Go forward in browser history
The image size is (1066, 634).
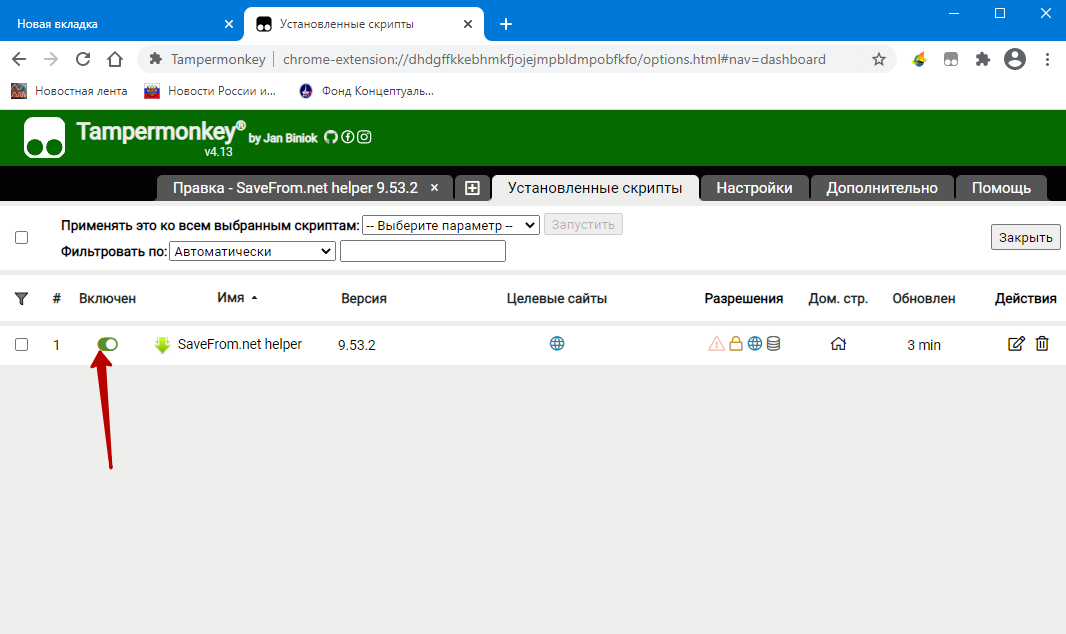[51, 59]
